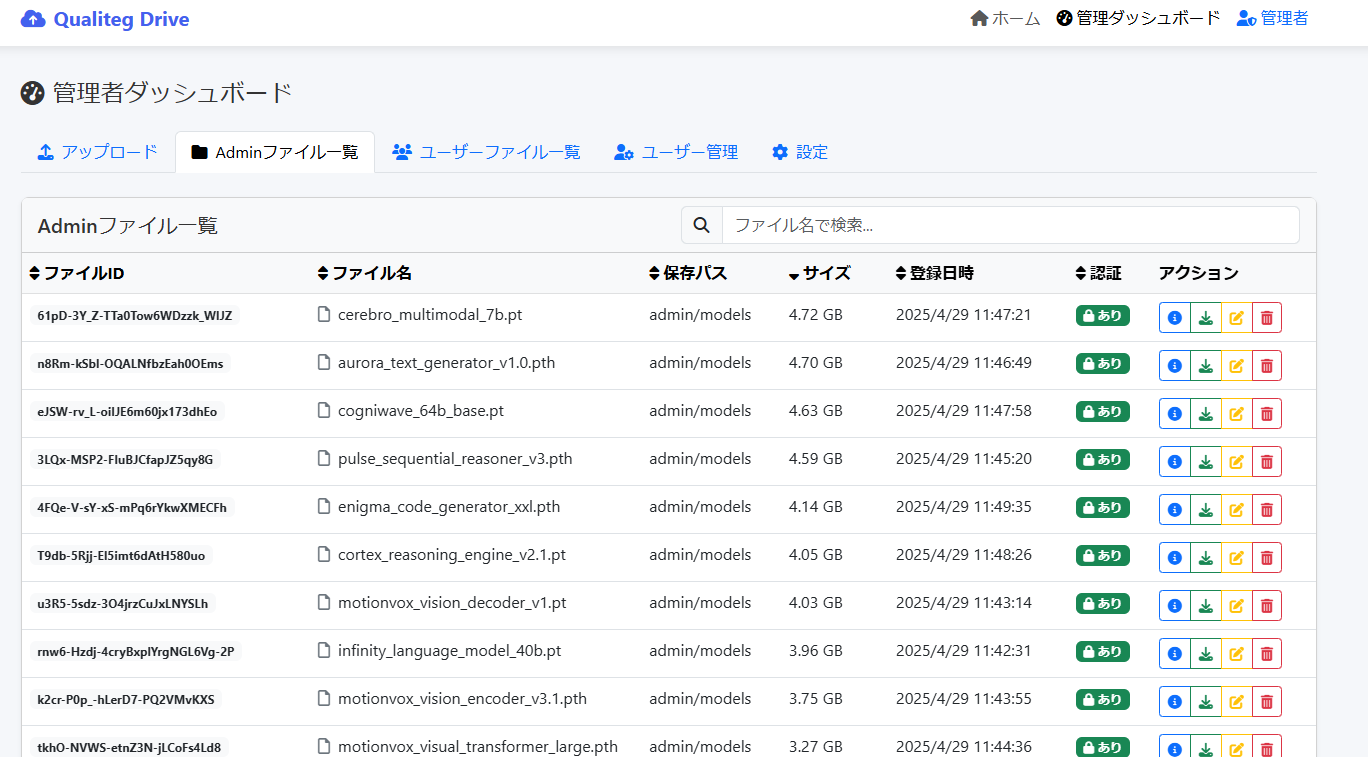1368x757 pixels.
Task: Click file ID T9db-5Rjj-El5imt6dAtH580uo
Action: [x=121, y=555]
